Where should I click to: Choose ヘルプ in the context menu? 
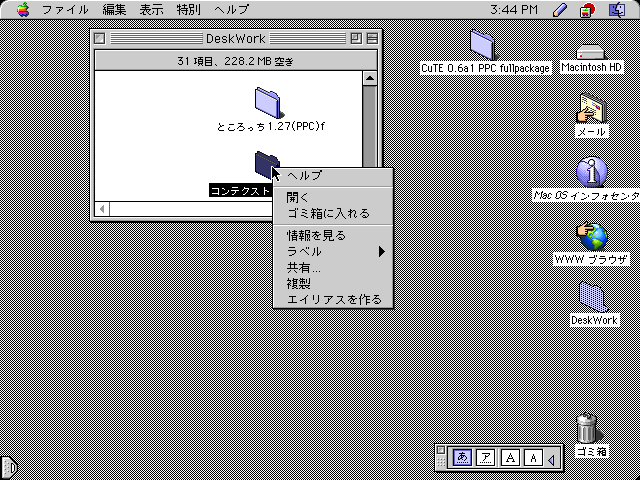[x=333, y=176]
